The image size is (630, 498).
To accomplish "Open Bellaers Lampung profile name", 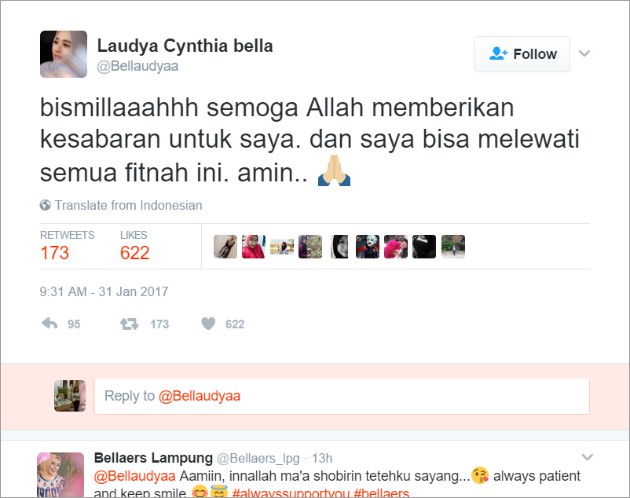I will pyautogui.click(x=153, y=457).
